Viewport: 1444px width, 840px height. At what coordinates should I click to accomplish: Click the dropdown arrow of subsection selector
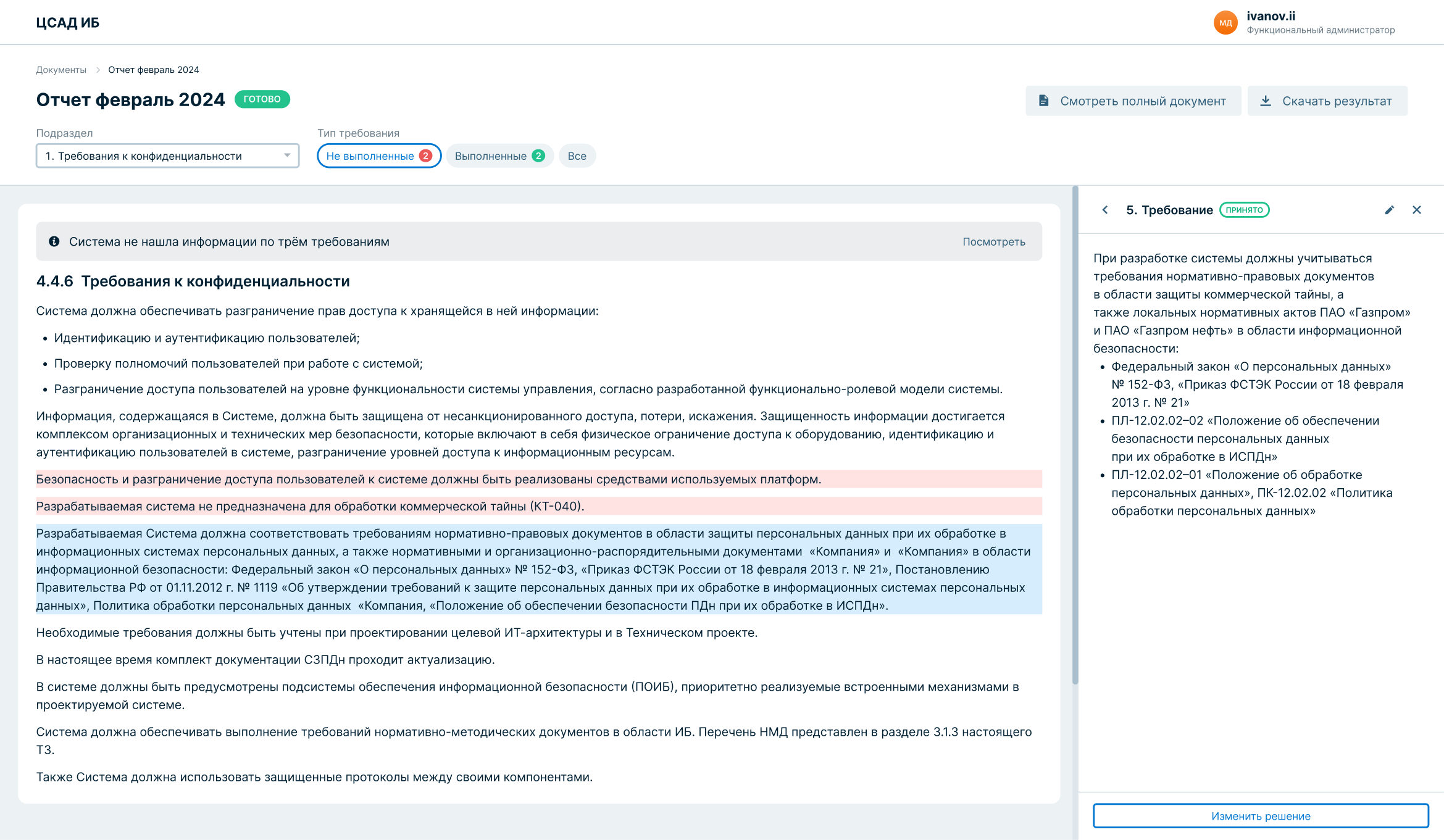tap(287, 156)
